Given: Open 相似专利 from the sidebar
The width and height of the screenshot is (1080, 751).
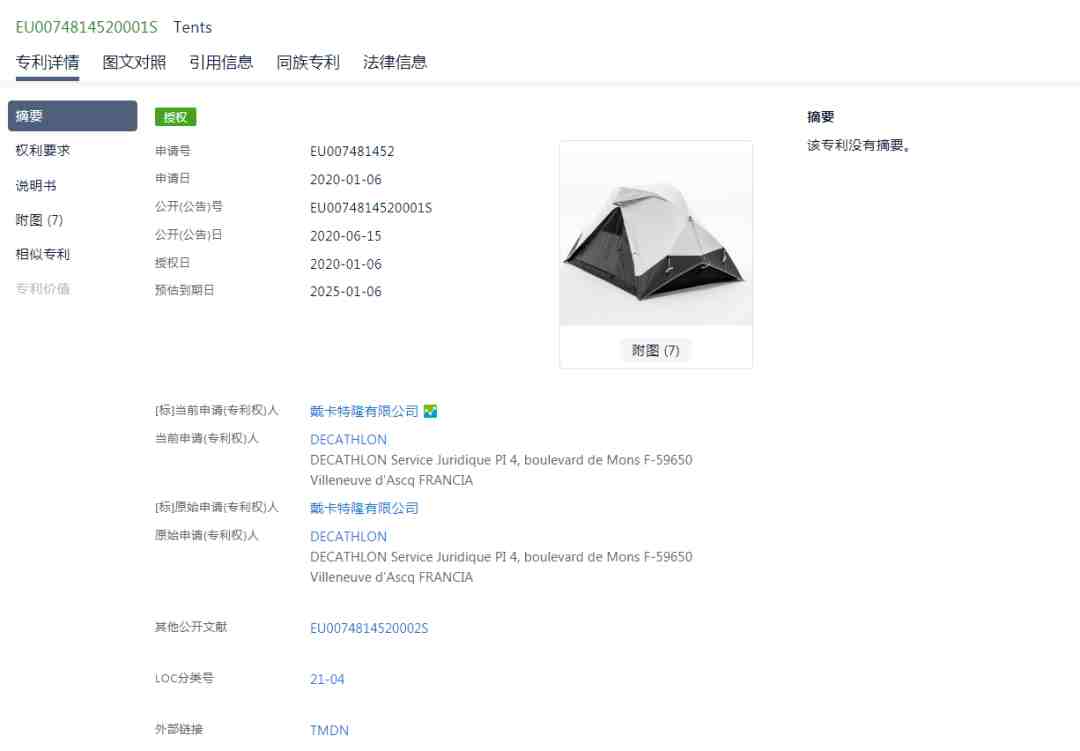Looking at the screenshot, I should [x=43, y=254].
